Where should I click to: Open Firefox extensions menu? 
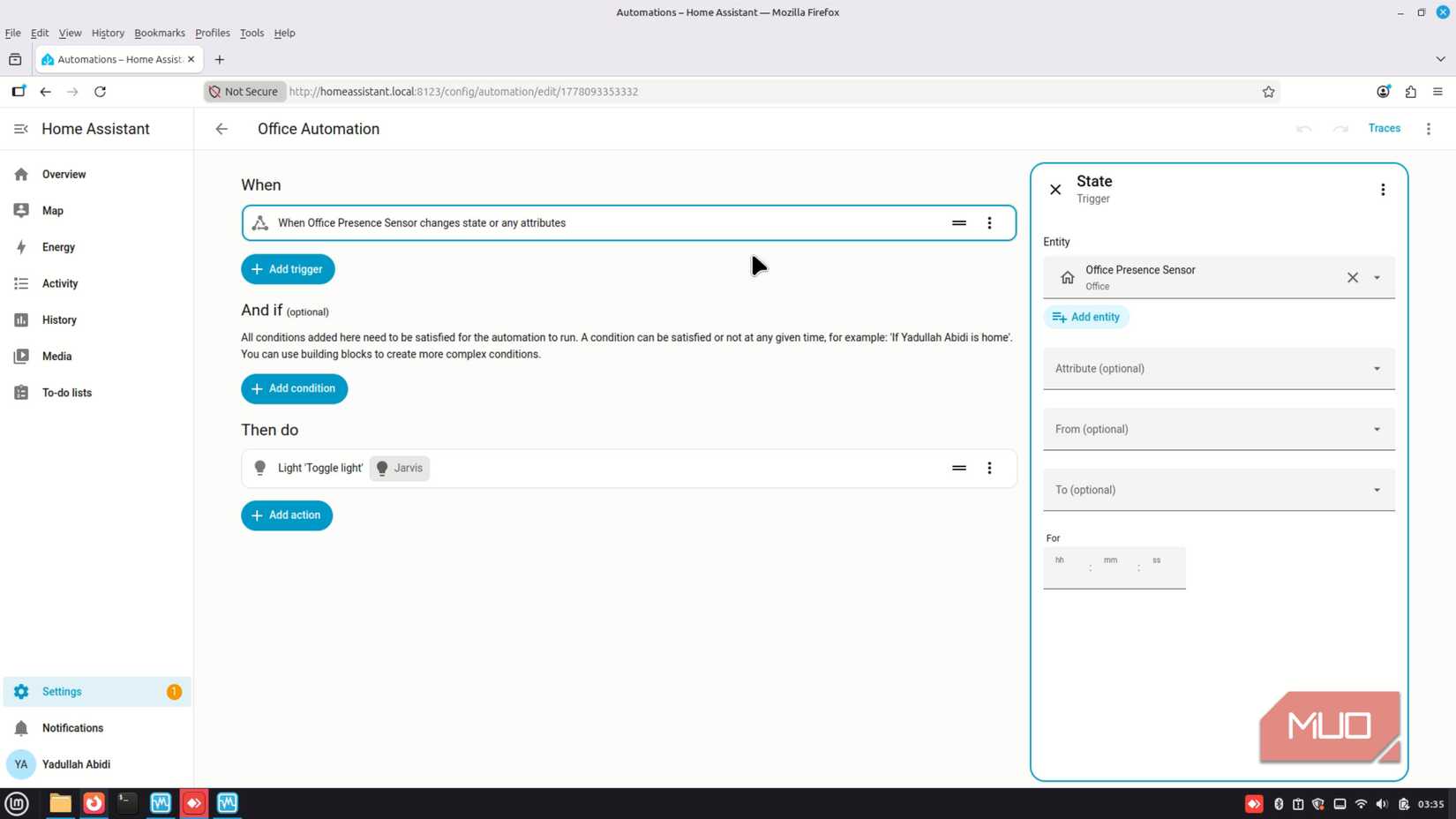(1410, 92)
